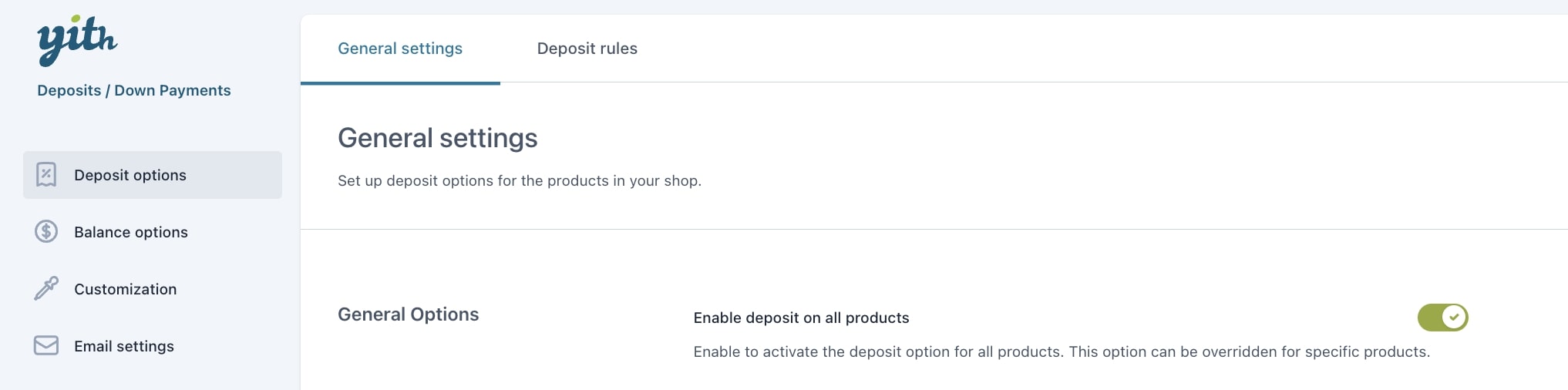Click the deposit option description text

click(1062, 351)
